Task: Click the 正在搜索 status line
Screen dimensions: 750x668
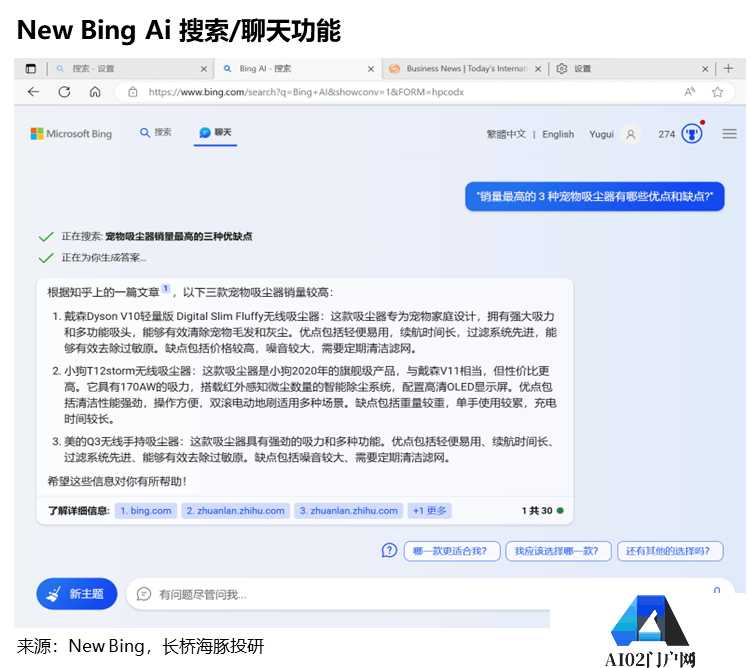Action: pos(156,236)
